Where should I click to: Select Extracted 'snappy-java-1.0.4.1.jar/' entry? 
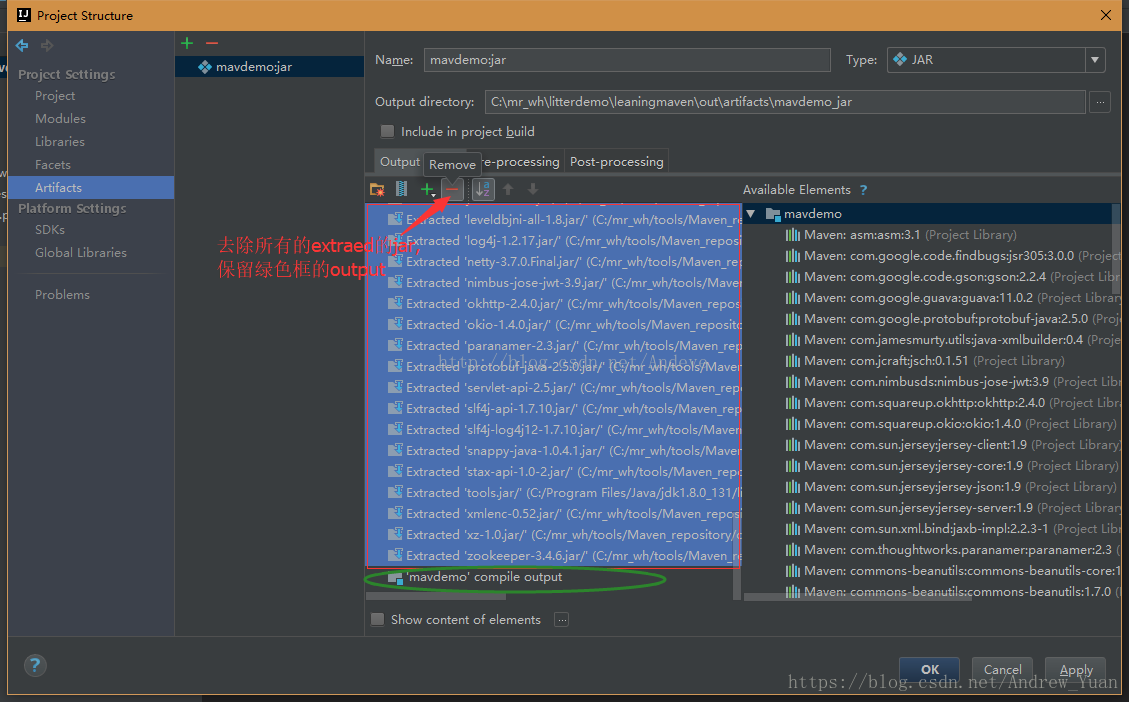554,451
